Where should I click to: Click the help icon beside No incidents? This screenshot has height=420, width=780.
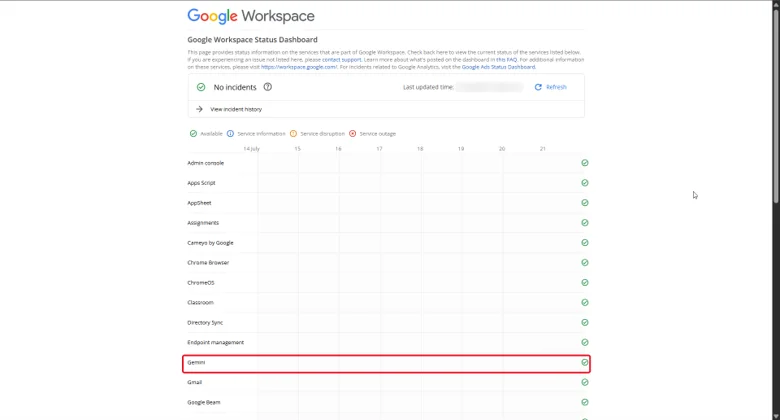click(268, 87)
